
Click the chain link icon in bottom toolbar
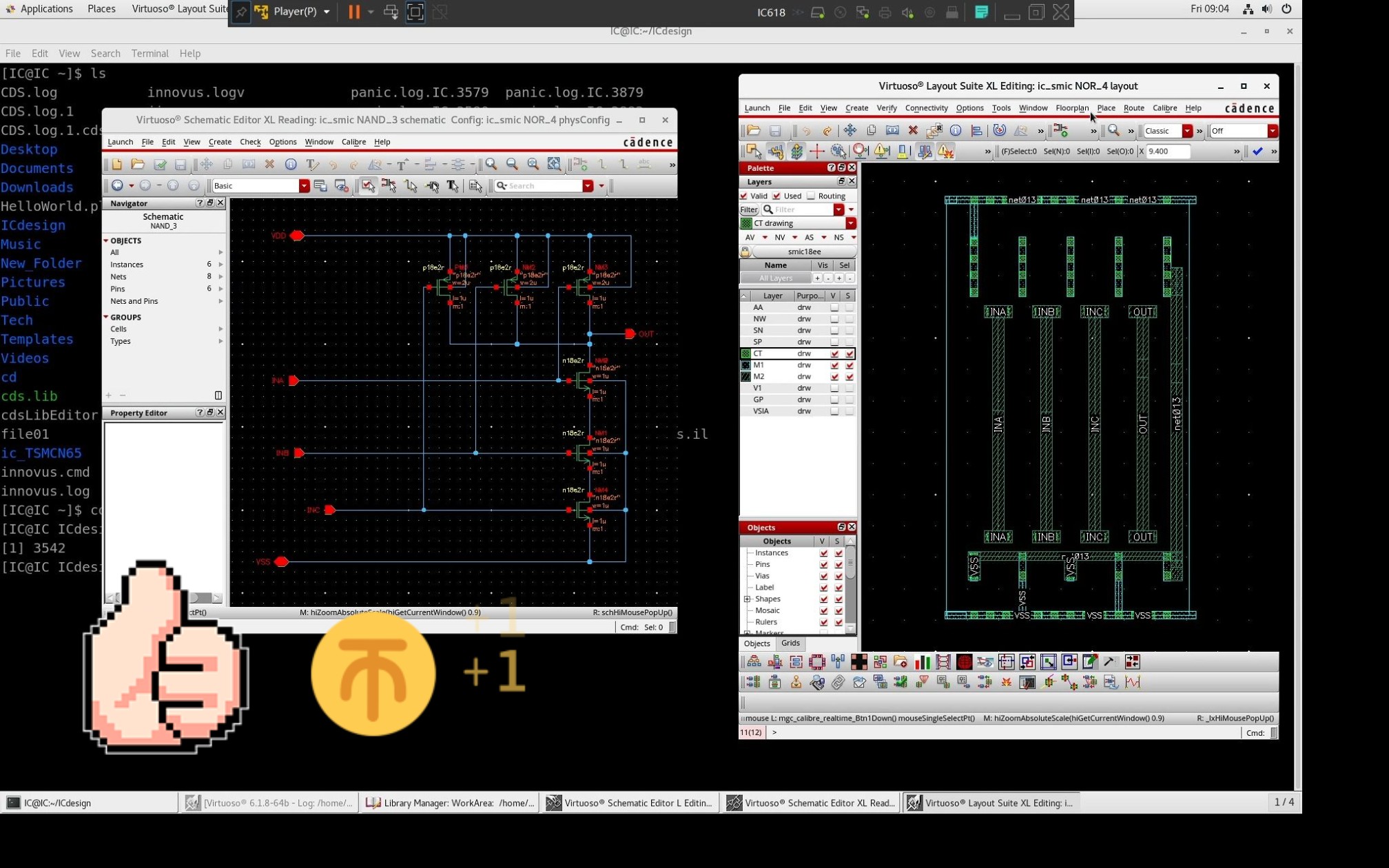click(838, 683)
